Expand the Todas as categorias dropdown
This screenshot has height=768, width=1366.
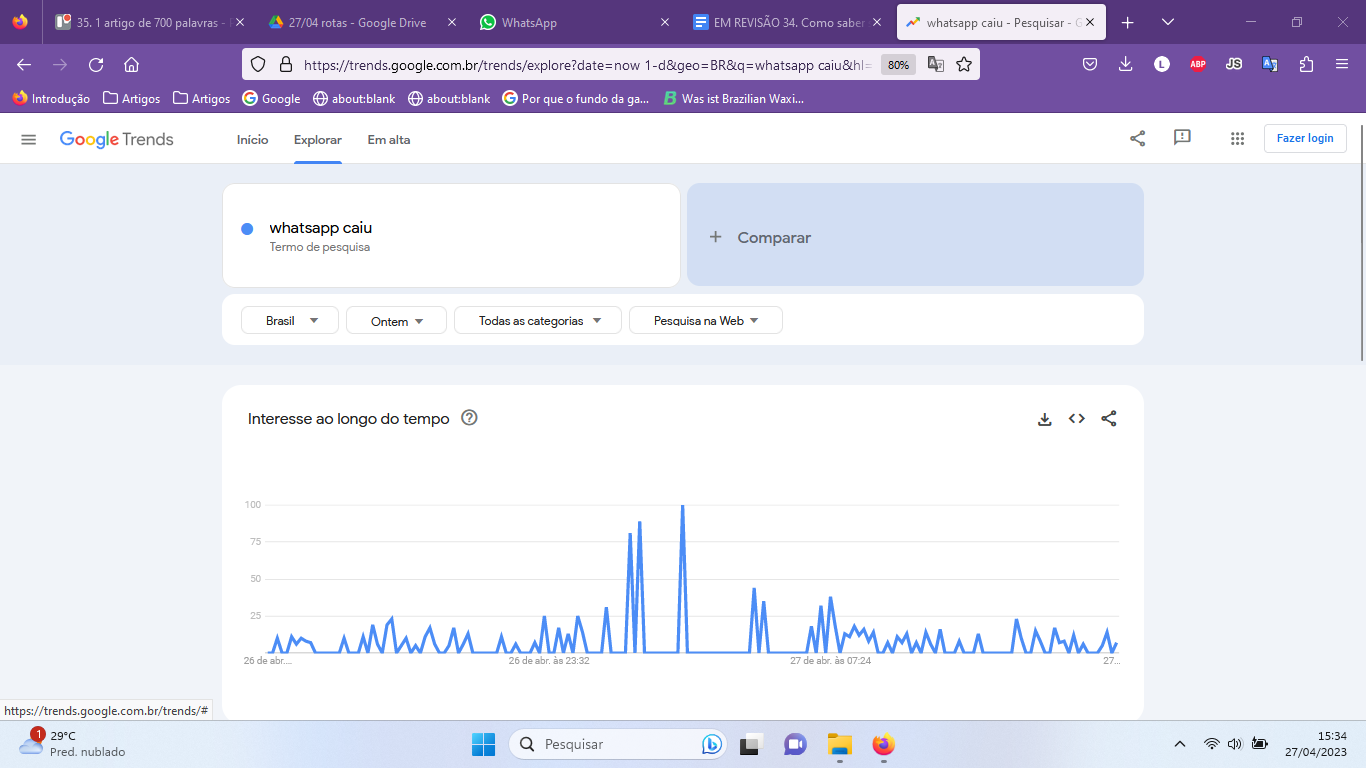point(538,321)
